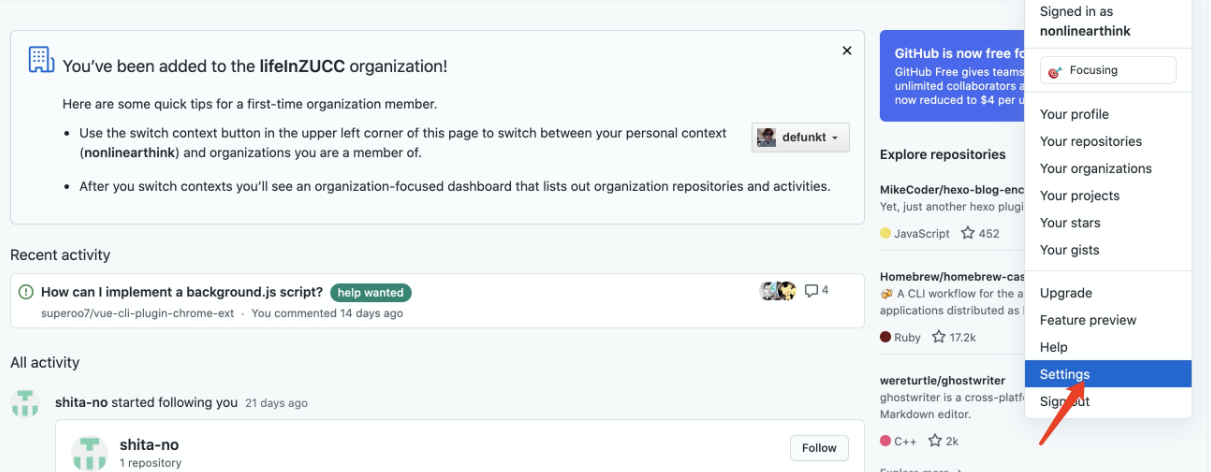Open the Feature preview menu entry
The image size is (1211, 472).
1088,320
